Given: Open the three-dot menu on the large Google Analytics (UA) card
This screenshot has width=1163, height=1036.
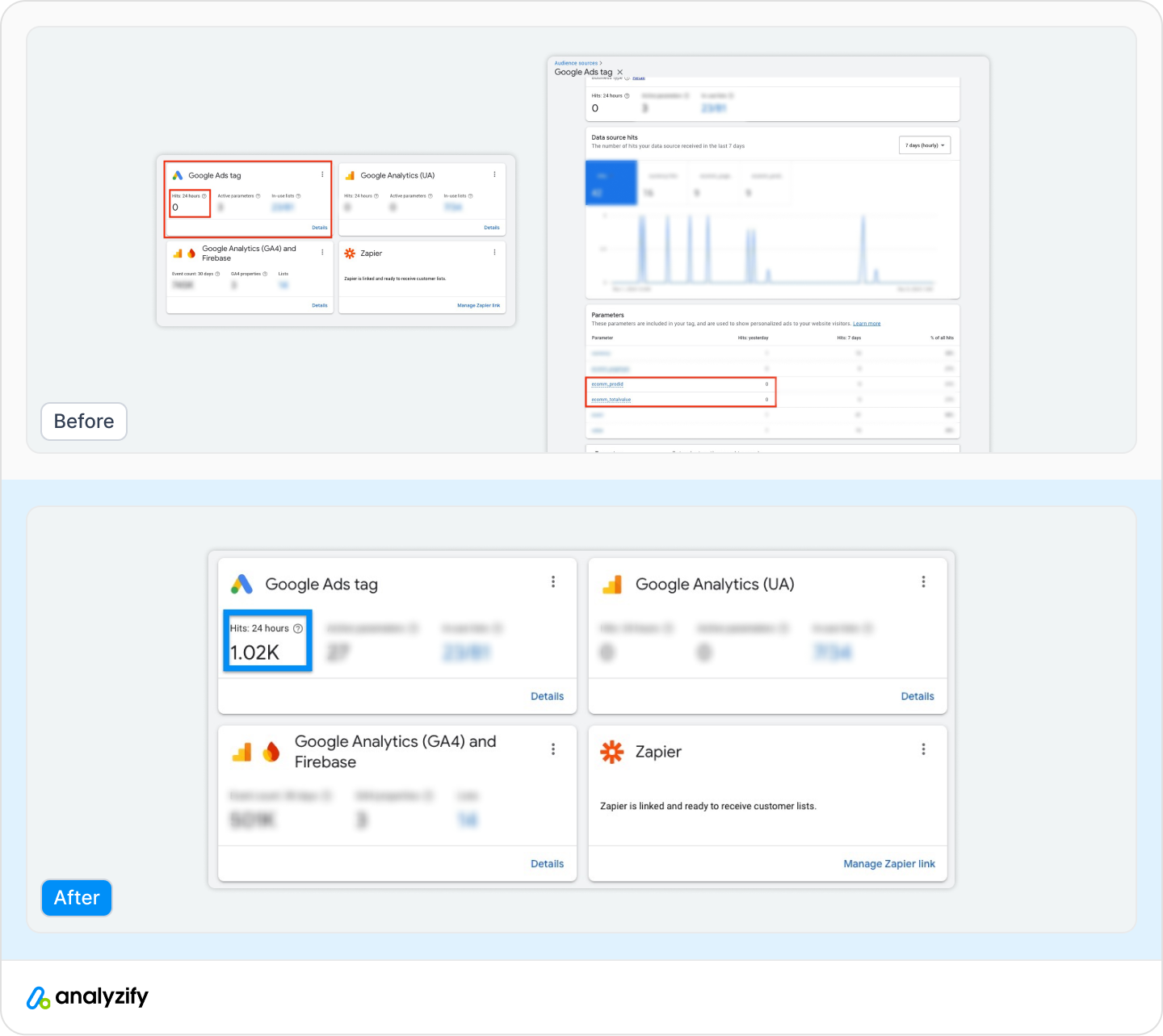Looking at the screenshot, I should (923, 582).
